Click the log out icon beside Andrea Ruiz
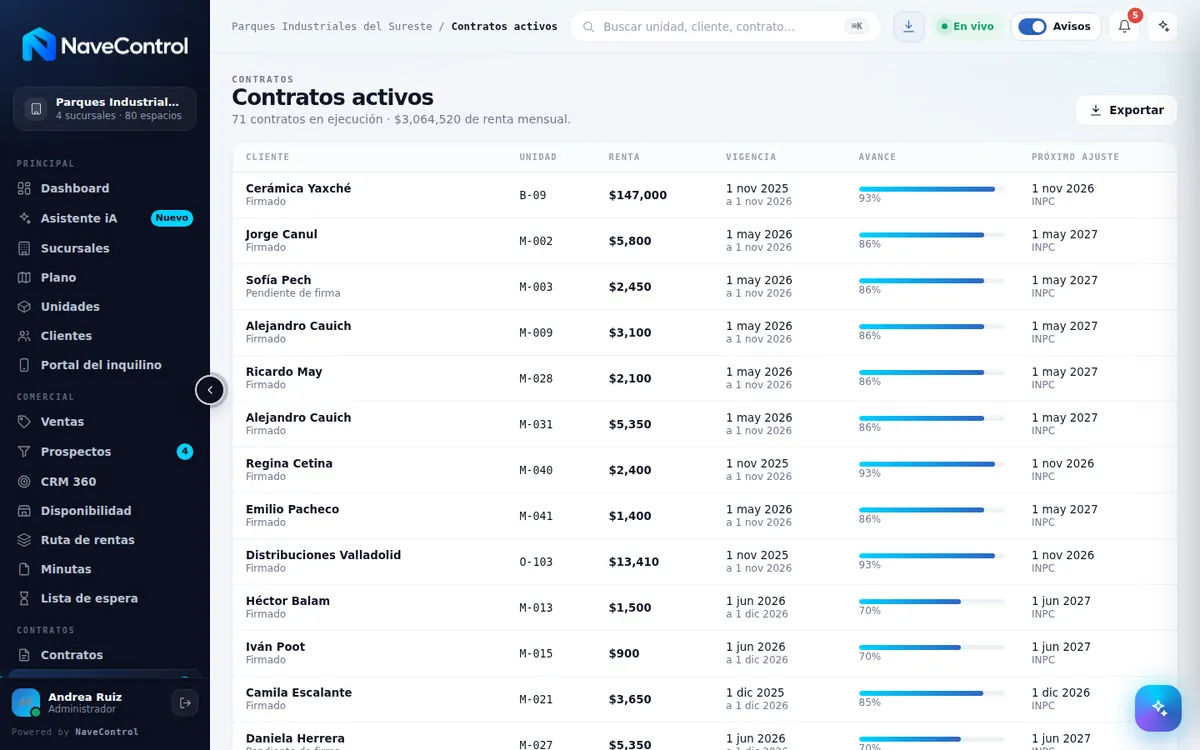 (185, 703)
